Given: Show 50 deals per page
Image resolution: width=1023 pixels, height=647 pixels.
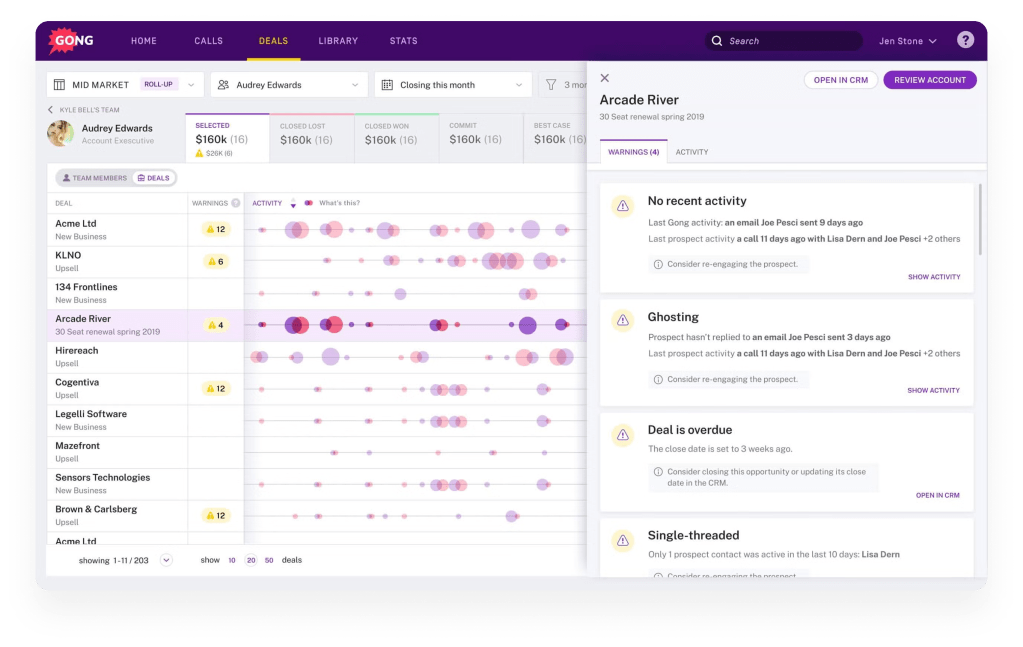Looking at the screenshot, I should (x=269, y=560).
